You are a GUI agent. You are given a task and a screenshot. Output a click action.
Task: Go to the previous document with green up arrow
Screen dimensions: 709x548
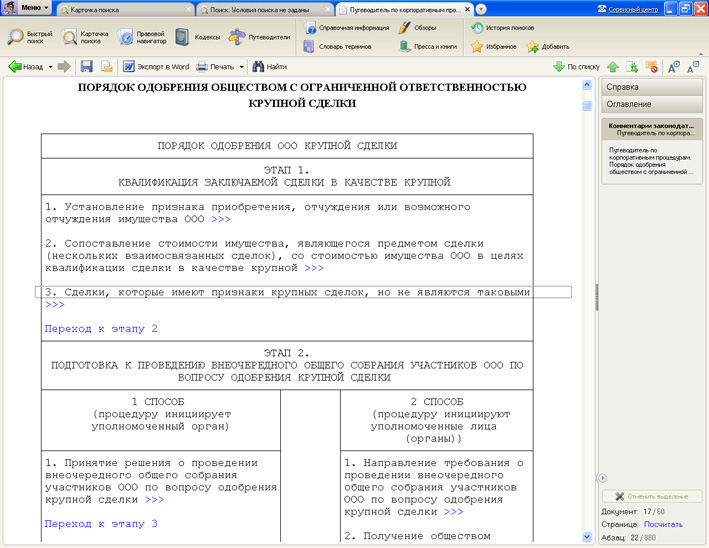613,67
